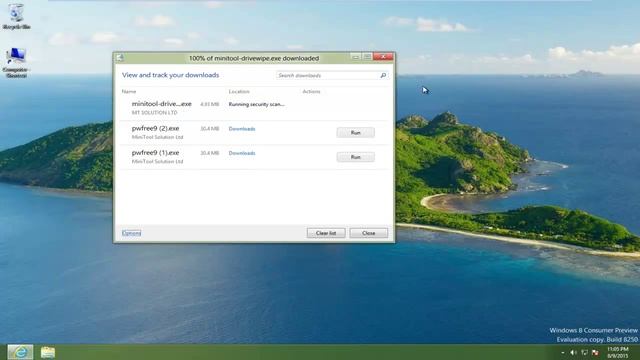Minimize the downloads window

[x=356, y=57]
